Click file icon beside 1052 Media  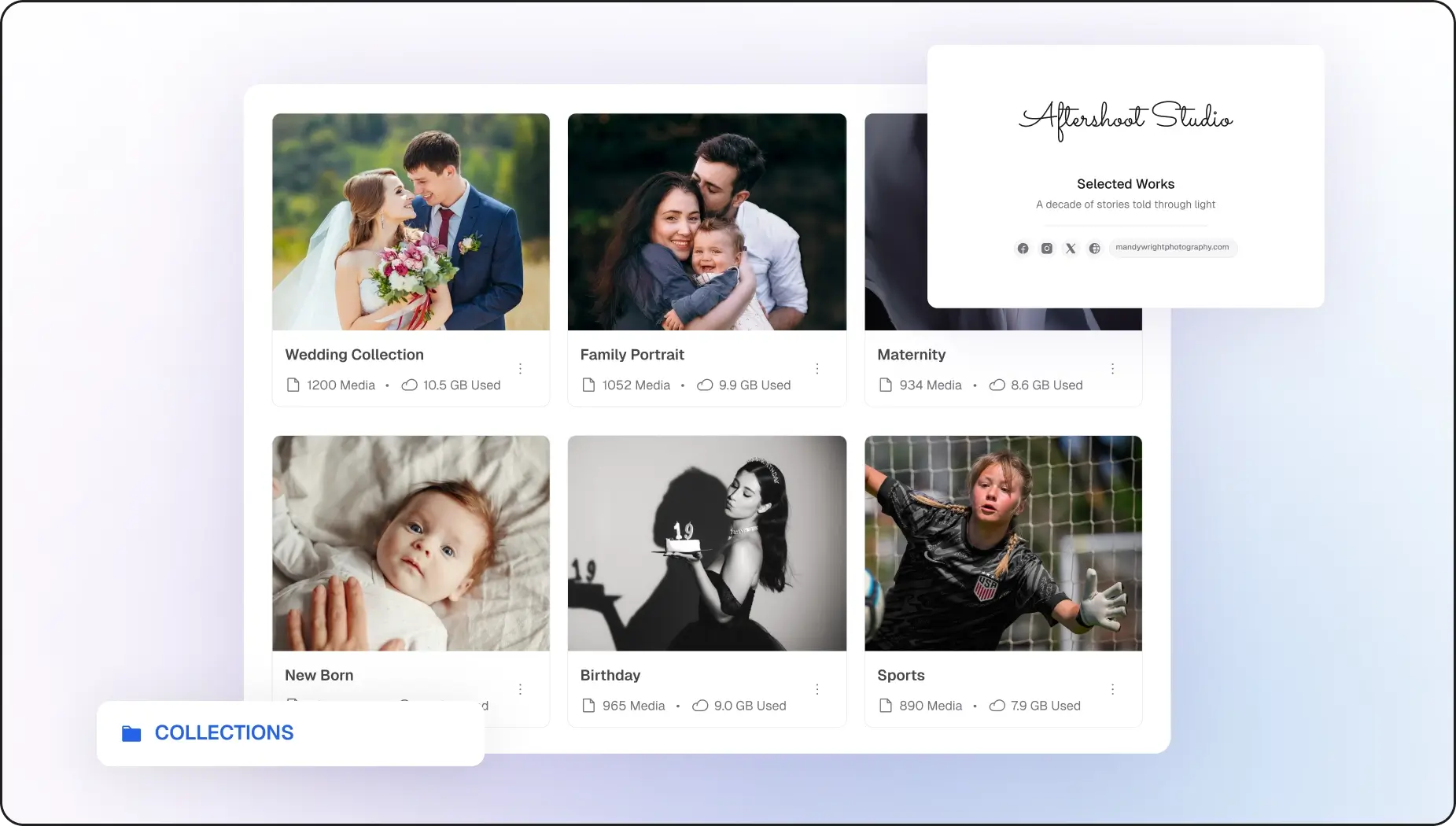pyautogui.click(x=588, y=385)
